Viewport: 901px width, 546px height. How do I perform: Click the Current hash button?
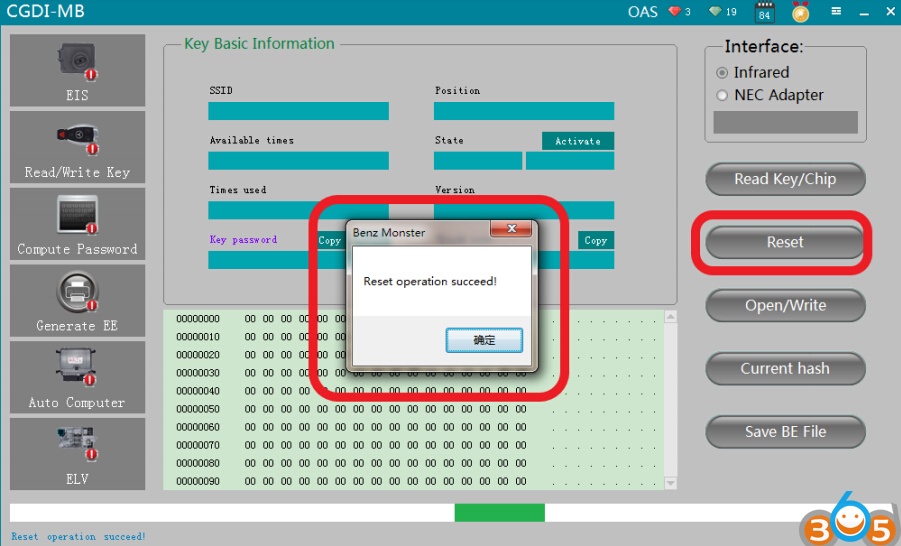(x=785, y=369)
